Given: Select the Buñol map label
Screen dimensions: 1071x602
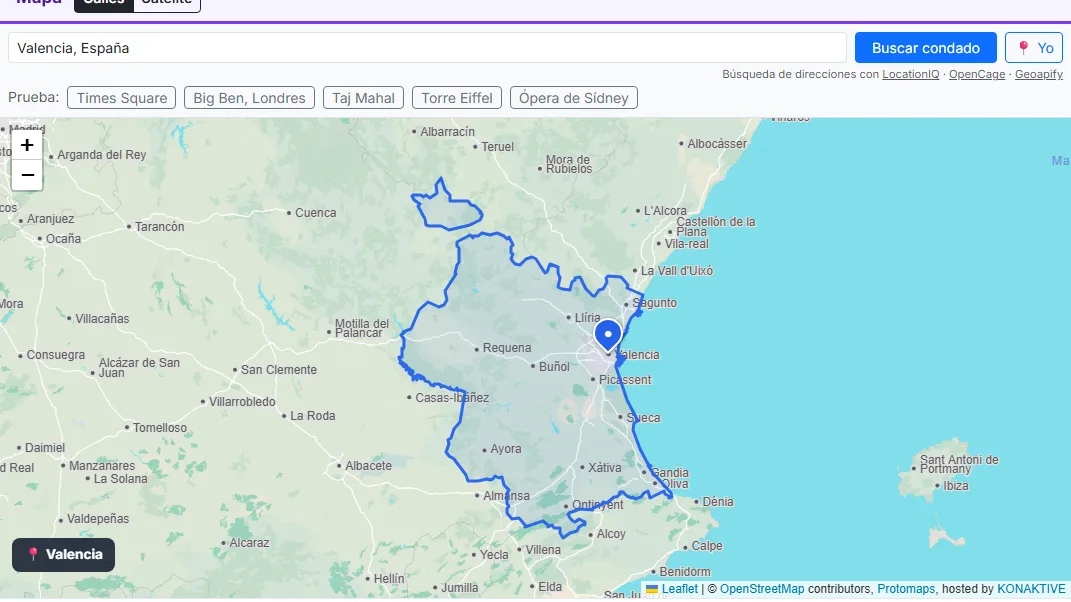Looking at the screenshot, I should click(554, 367).
